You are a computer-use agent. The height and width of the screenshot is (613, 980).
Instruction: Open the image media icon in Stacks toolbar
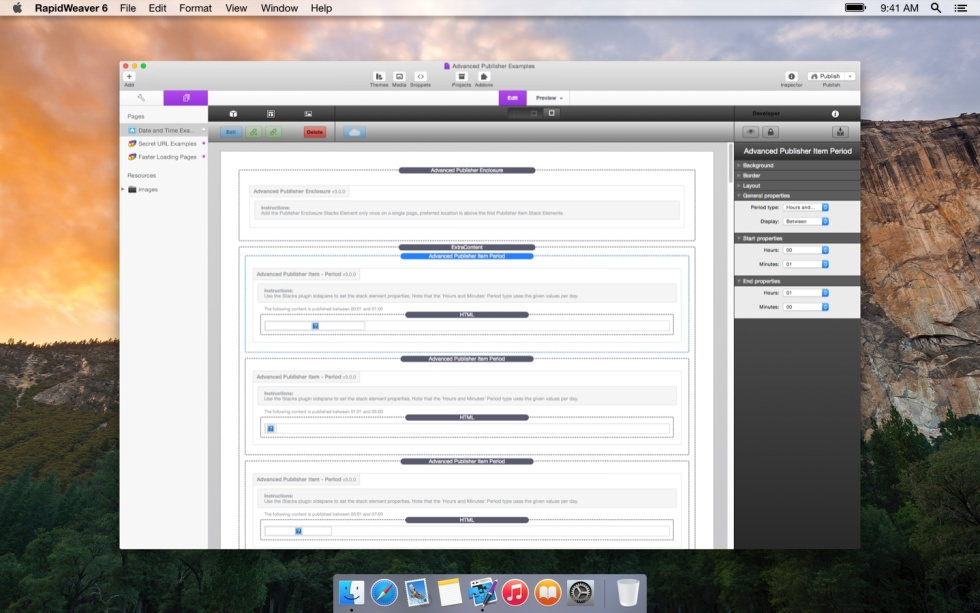308,114
